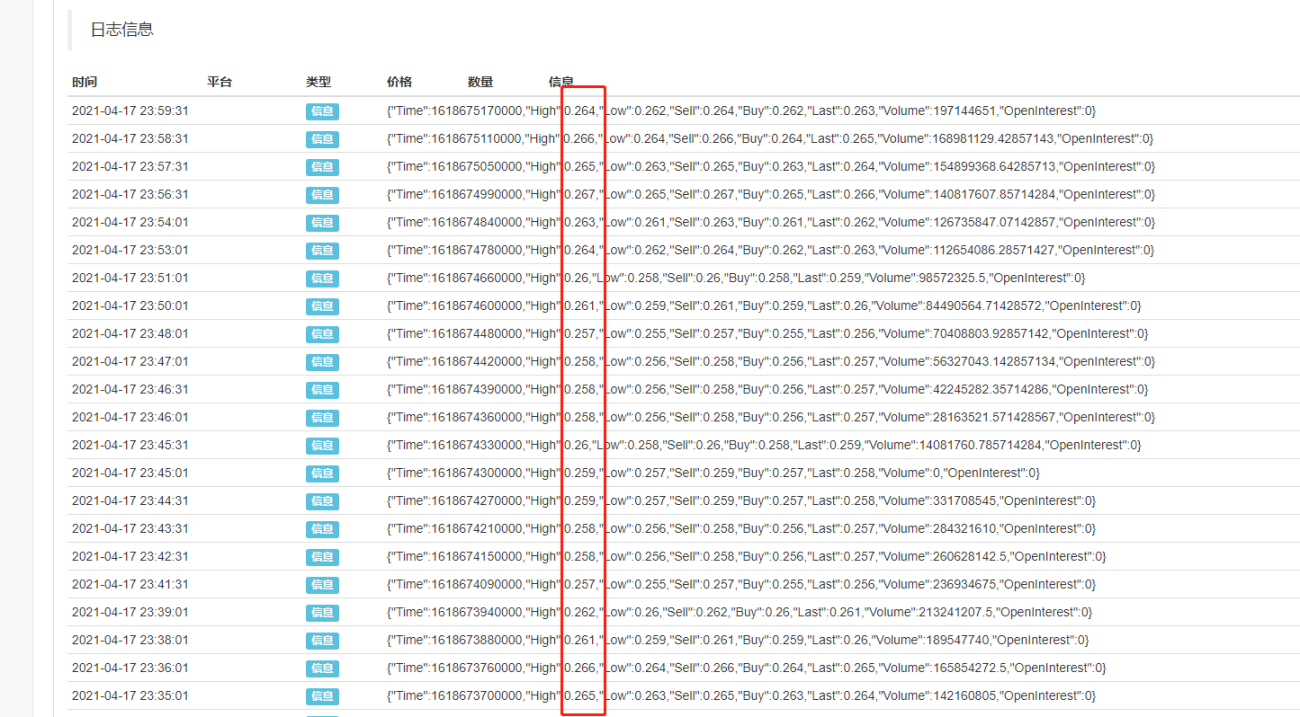The height and width of the screenshot is (717, 1300).
Task: Select timestamp 2021-04-17 23:48:01
Action: (130, 334)
